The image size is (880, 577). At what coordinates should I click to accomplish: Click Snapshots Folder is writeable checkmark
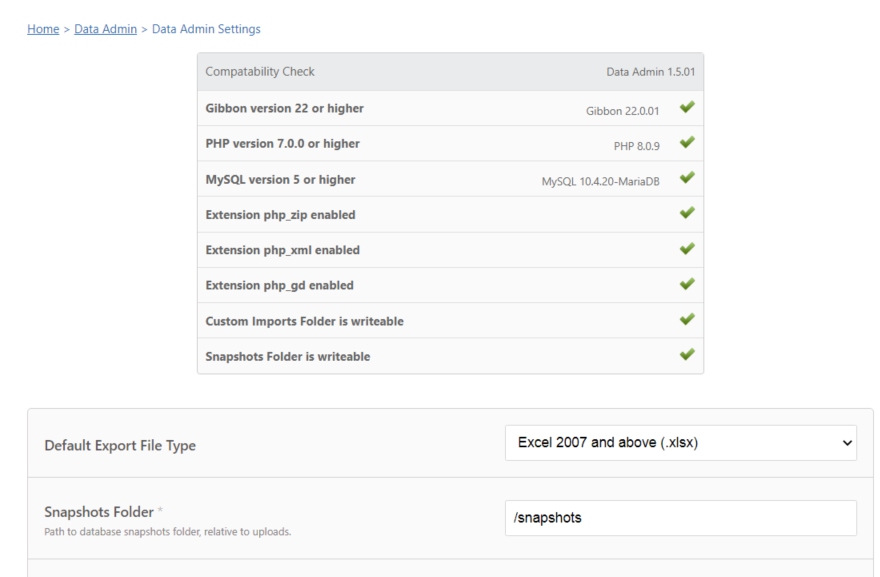[x=687, y=354]
